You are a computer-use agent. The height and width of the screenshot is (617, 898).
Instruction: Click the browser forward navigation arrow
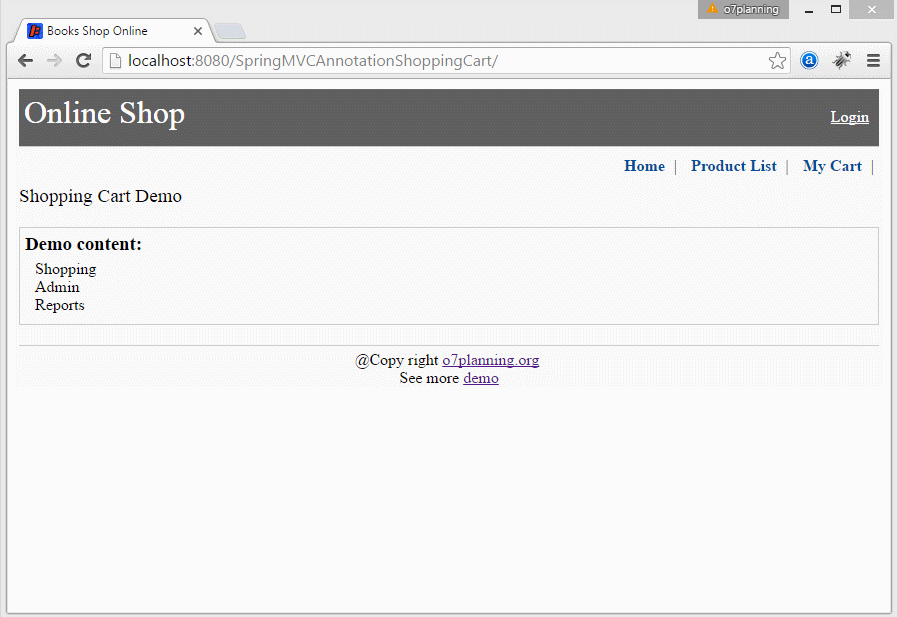54,60
